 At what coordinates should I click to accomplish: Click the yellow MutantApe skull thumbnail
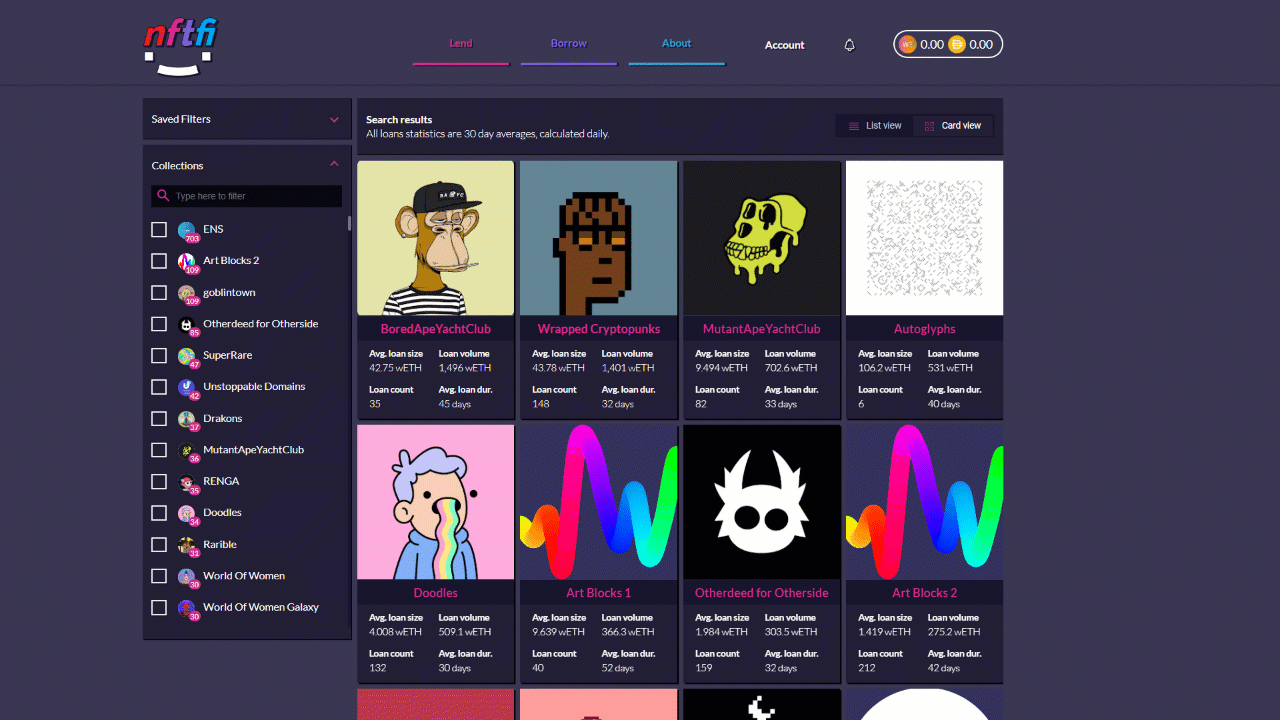point(762,238)
